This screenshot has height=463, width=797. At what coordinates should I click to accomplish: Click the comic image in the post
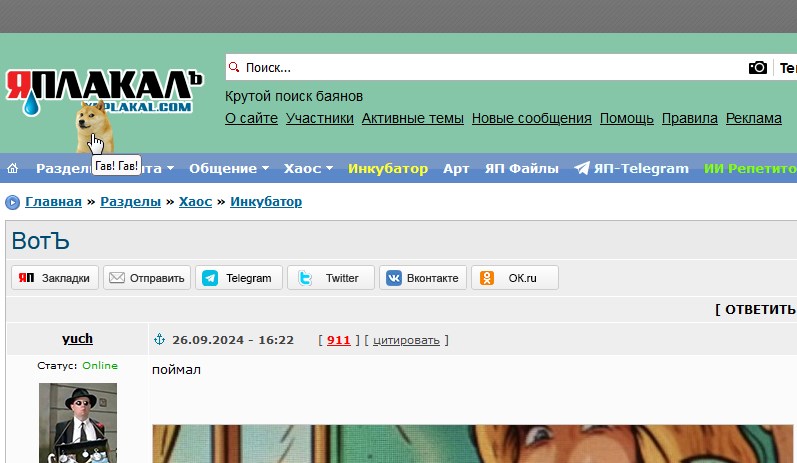pos(473,444)
